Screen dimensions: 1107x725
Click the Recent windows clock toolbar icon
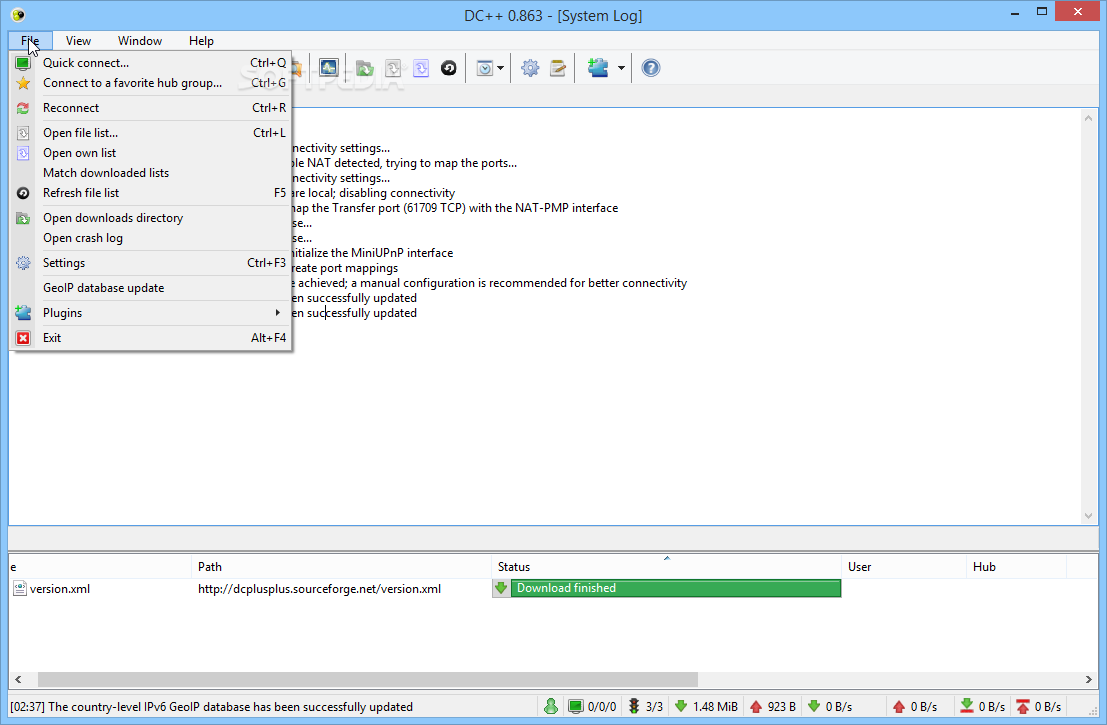click(484, 68)
